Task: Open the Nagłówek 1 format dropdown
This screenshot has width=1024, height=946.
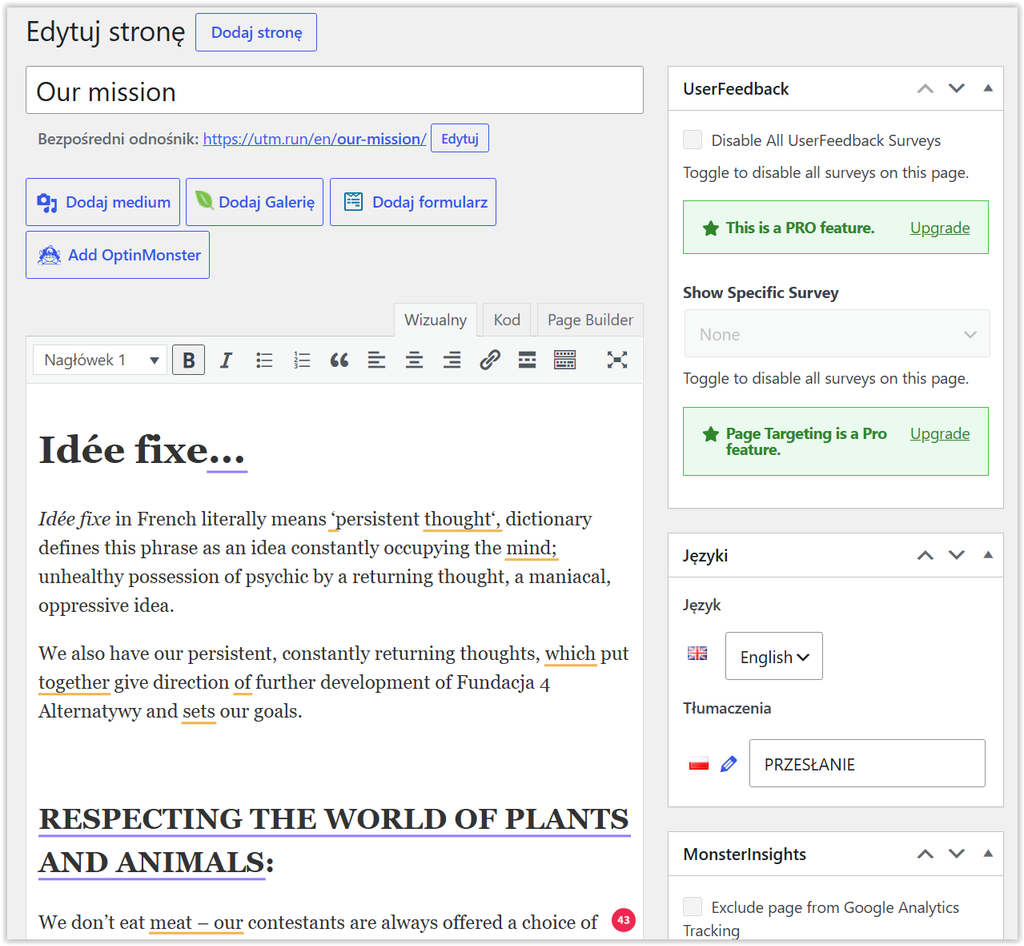Action: tap(100, 360)
